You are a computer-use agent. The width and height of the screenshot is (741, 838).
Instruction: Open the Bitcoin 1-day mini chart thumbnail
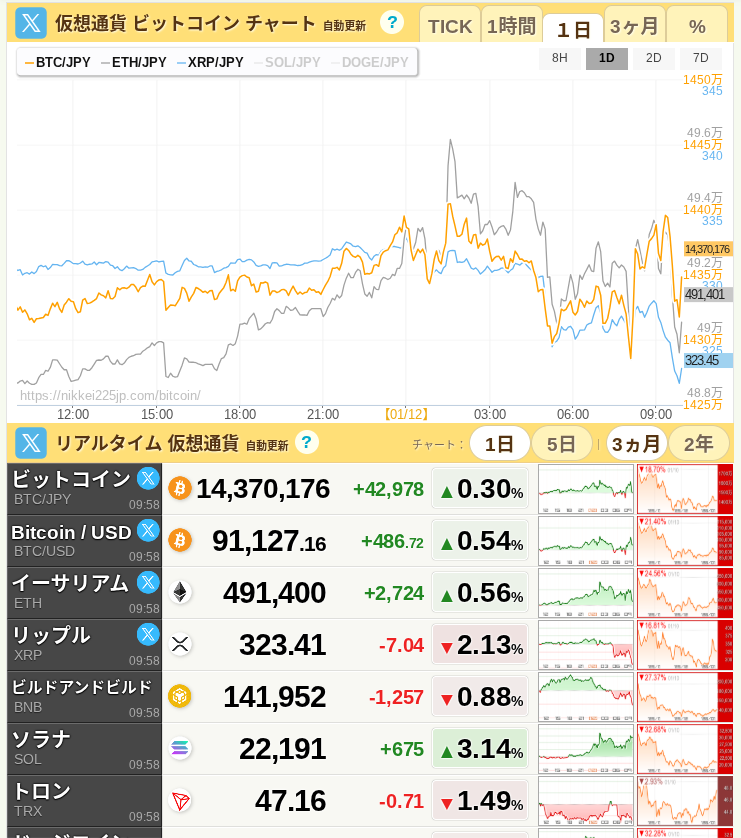586,489
